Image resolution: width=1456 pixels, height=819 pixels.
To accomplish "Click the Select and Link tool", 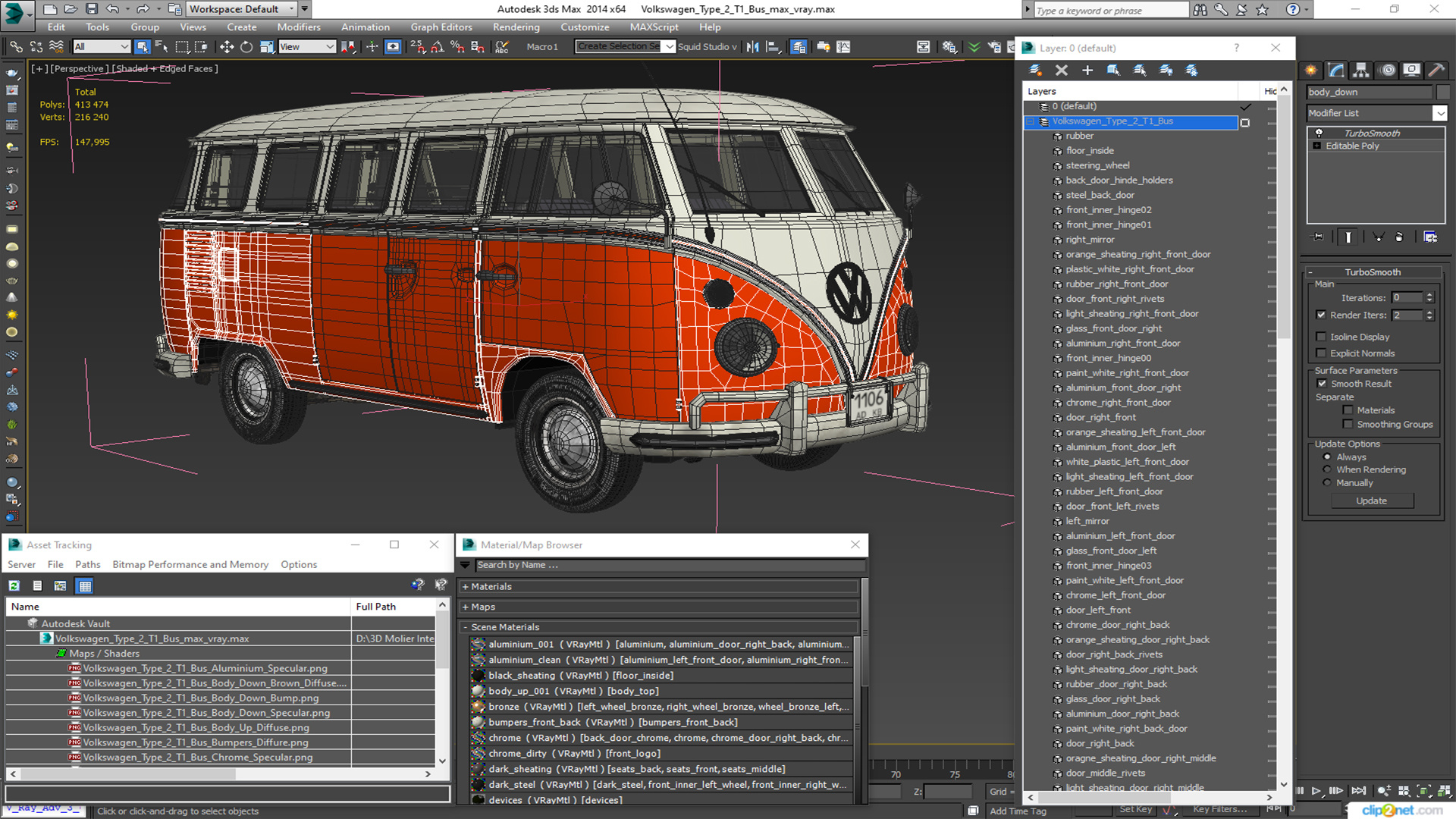I will tap(16, 47).
